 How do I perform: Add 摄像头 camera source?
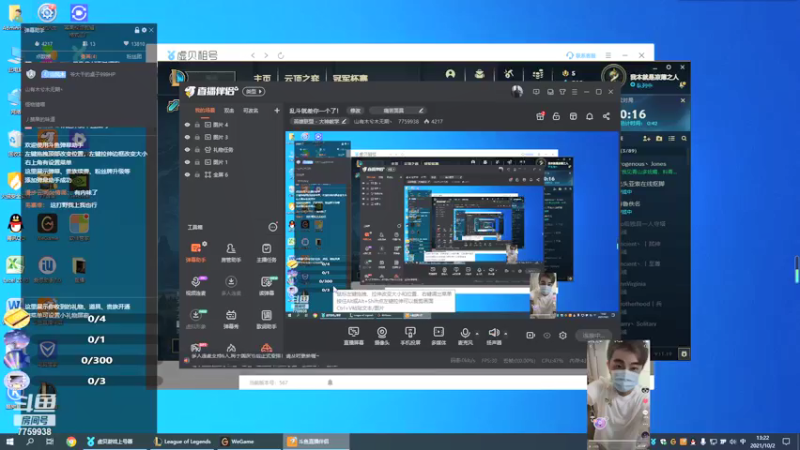coord(382,336)
